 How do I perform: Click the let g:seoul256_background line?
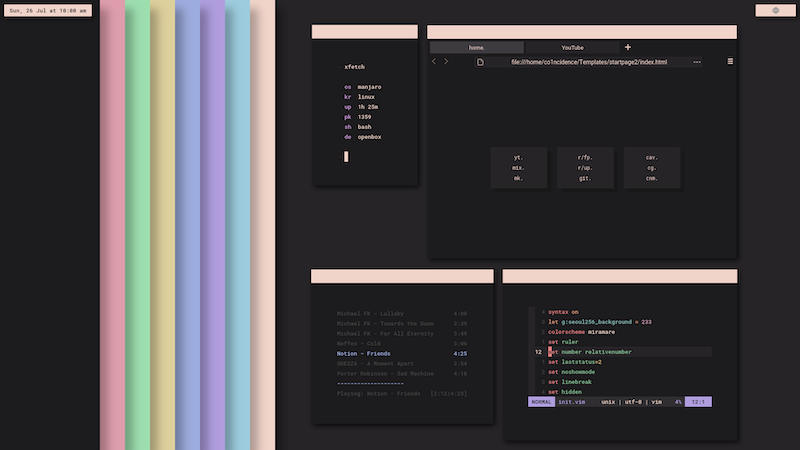(599, 322)
